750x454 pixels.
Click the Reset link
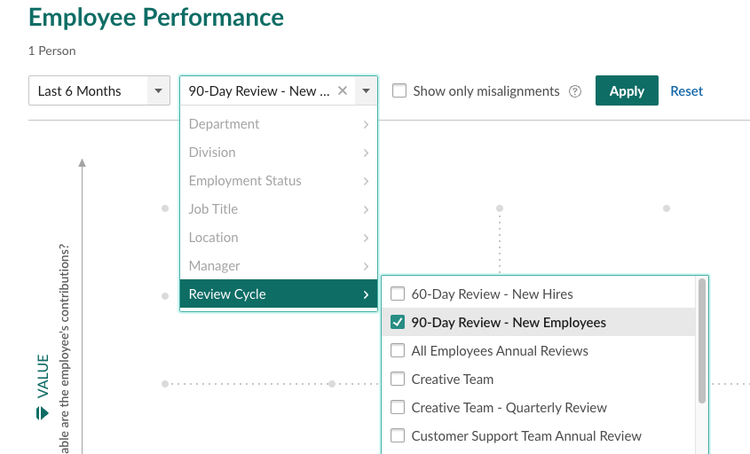(686, 91)
